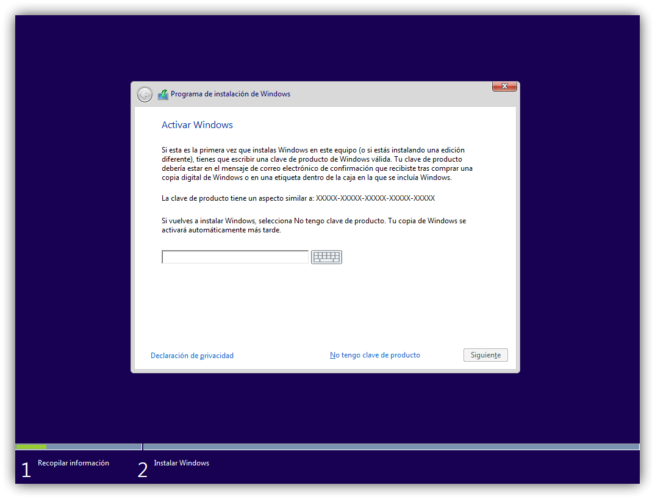Click the green segment of the progress bar

point(30,447)
